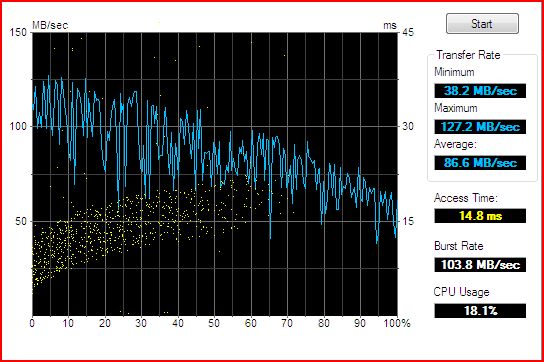Click the Start button
The height and width of the screenshot is (362, 544).
click(482, 24)
